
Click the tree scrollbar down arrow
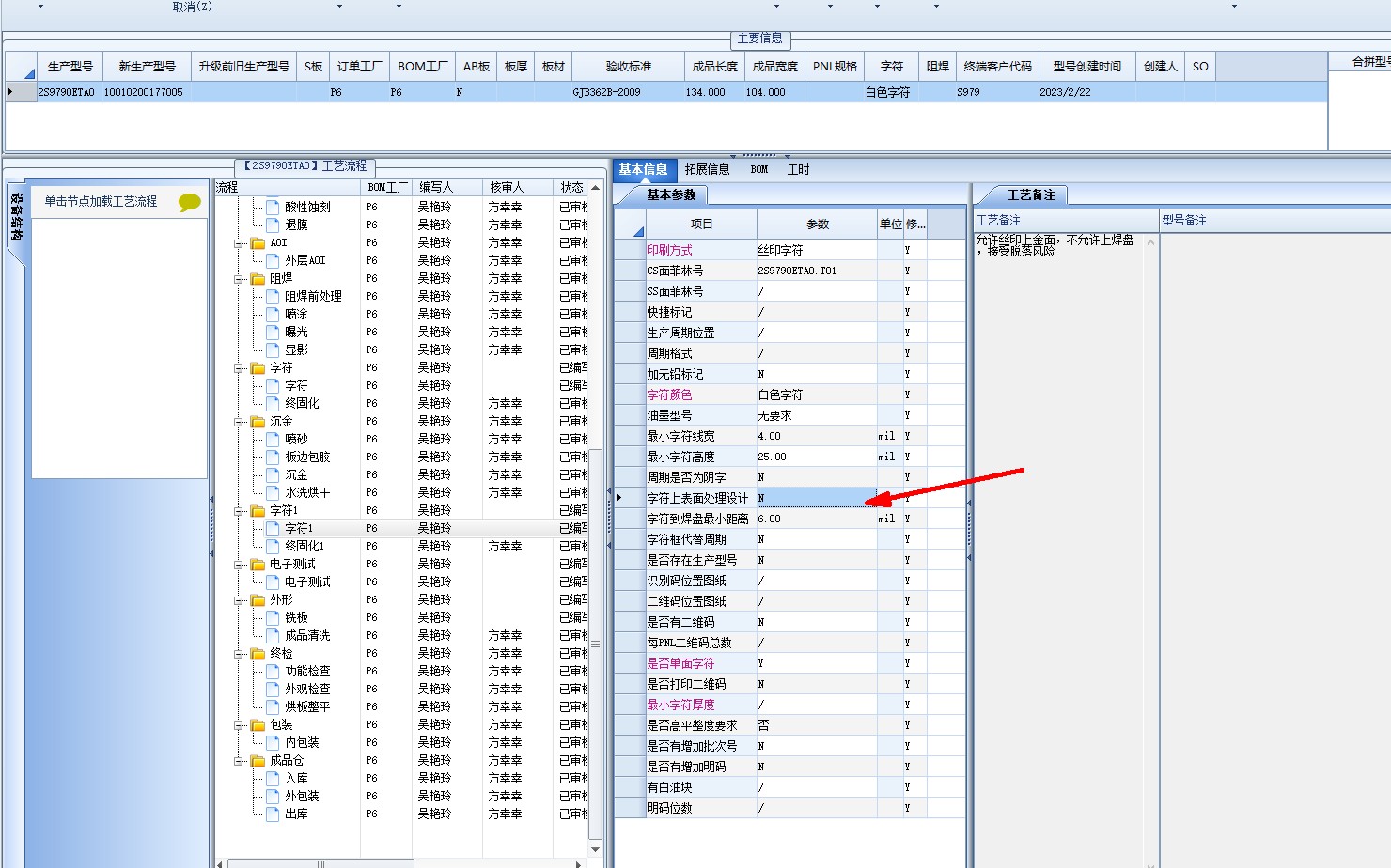[595, 849]
